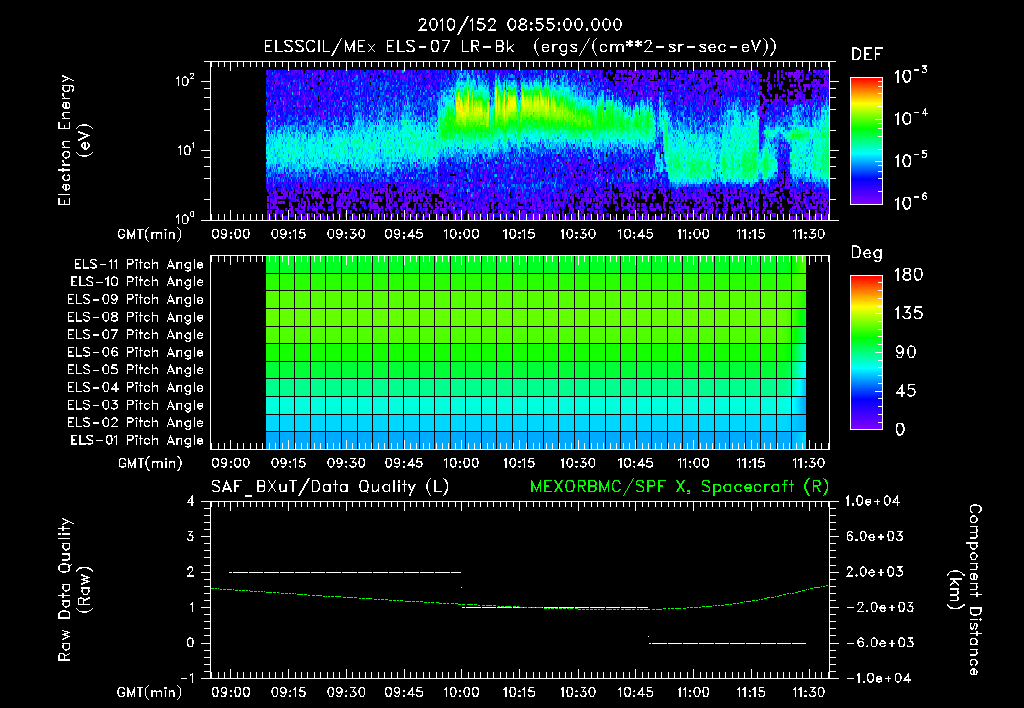The width and height of the screenshot is (1024, 708).
Task: Click the 1.0e+04 right axis value
Action: tap(872, 501)
